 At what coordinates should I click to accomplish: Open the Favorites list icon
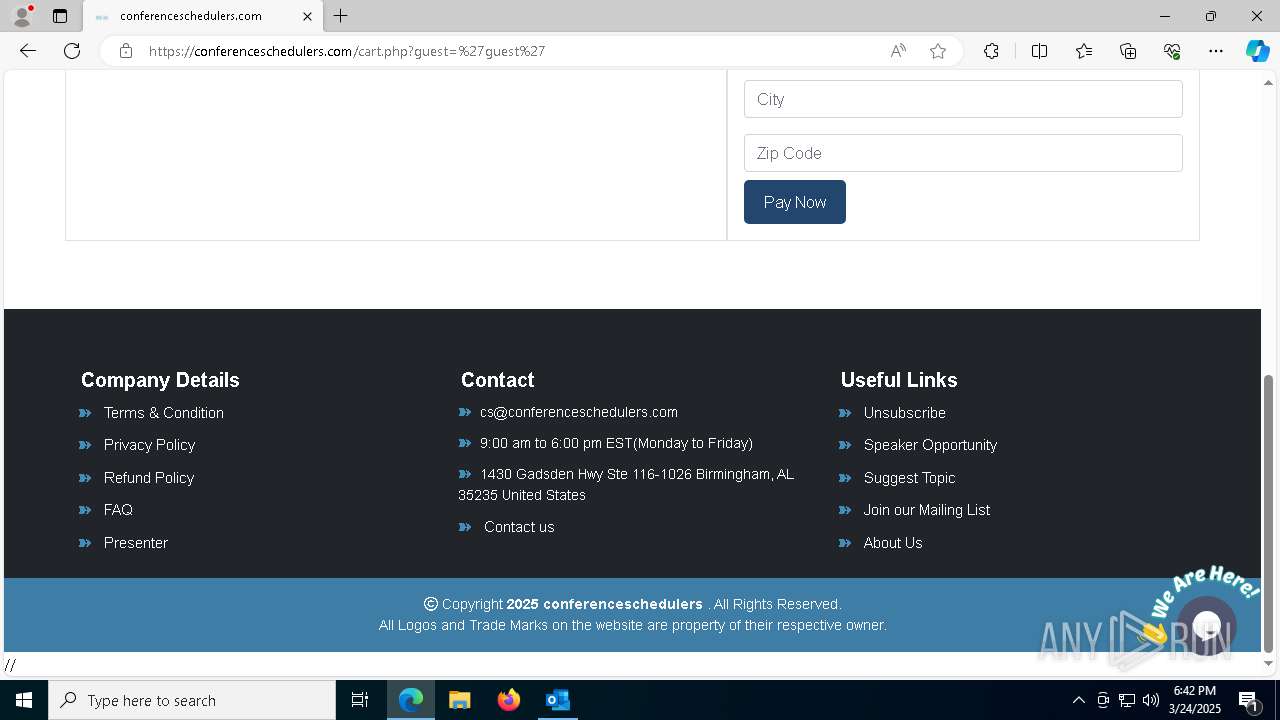pos(1084,51)
